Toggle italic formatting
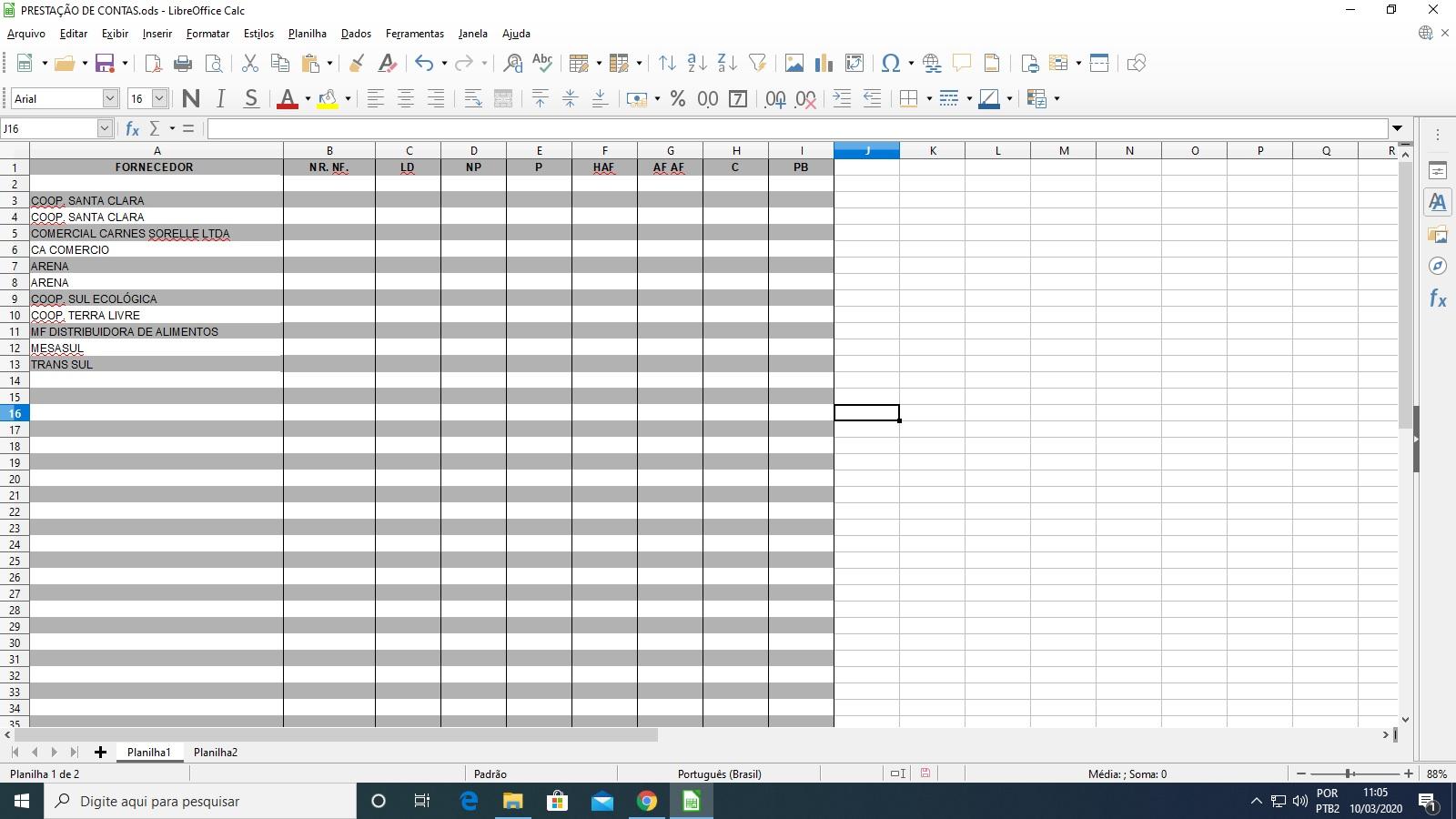The height and width of the screenshot is (819, 1456). click(x=221, y=98)
